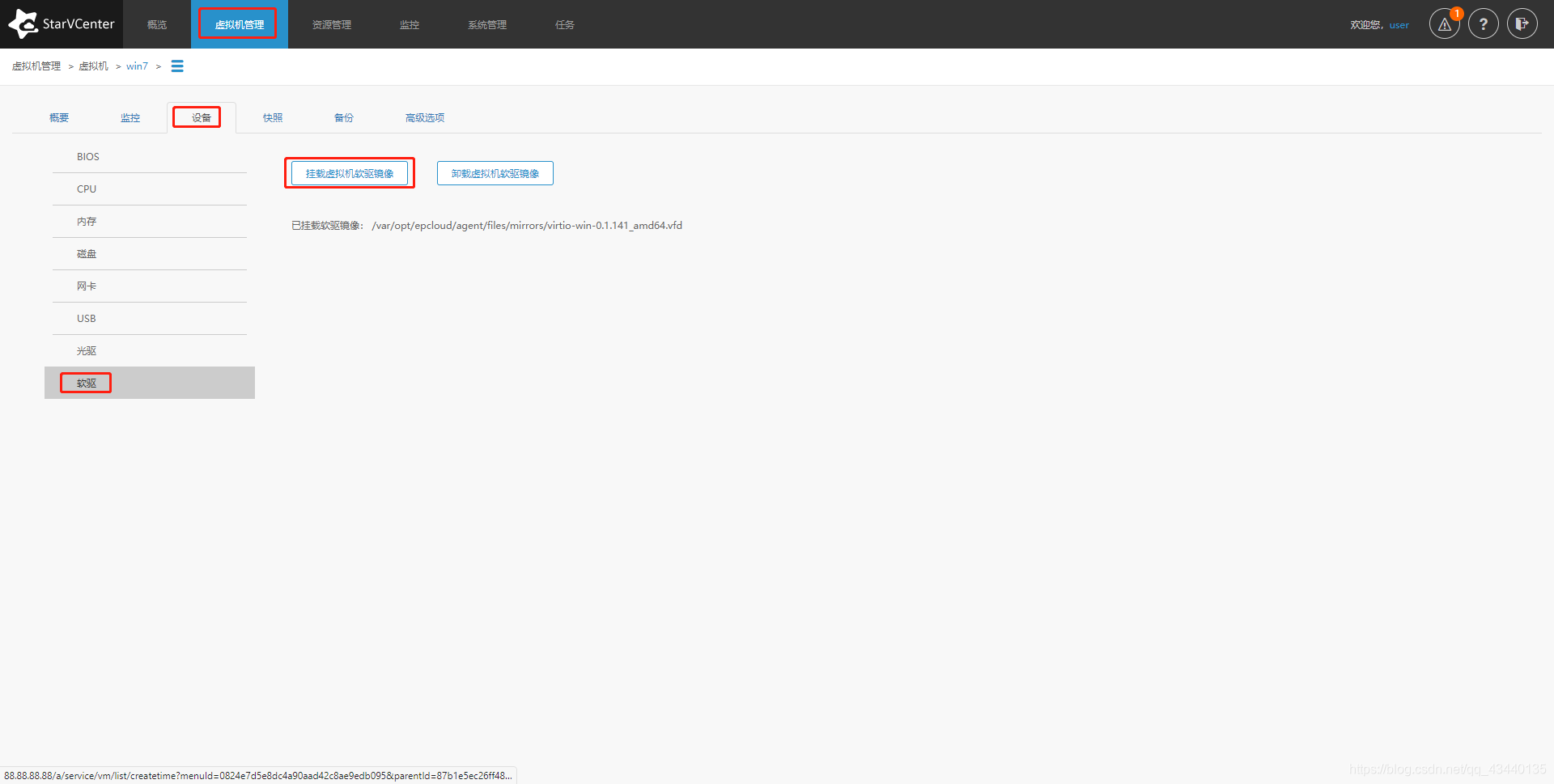Click the StarVCenter logo
Image resolution: width=1554 pixels, height=784 pixels.
click(x=62, y=24)
